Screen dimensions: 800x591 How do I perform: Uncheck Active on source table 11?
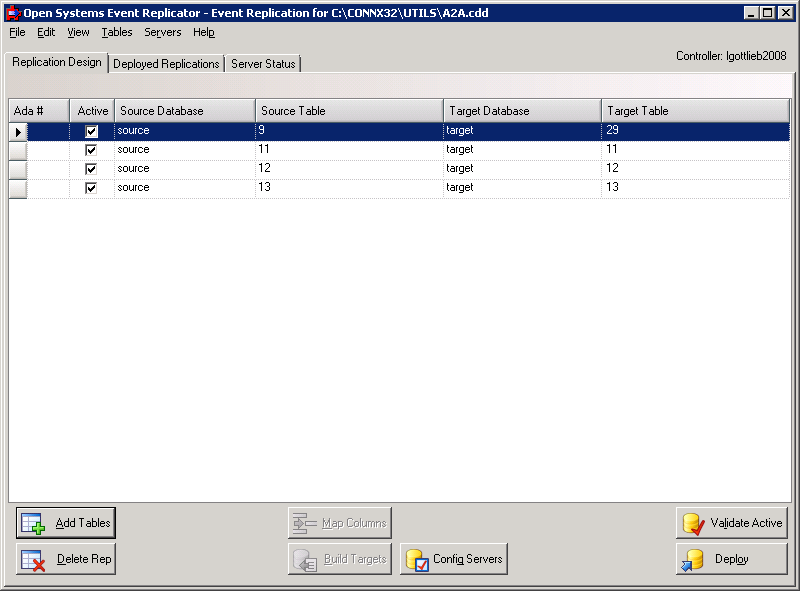click(90, 149)
